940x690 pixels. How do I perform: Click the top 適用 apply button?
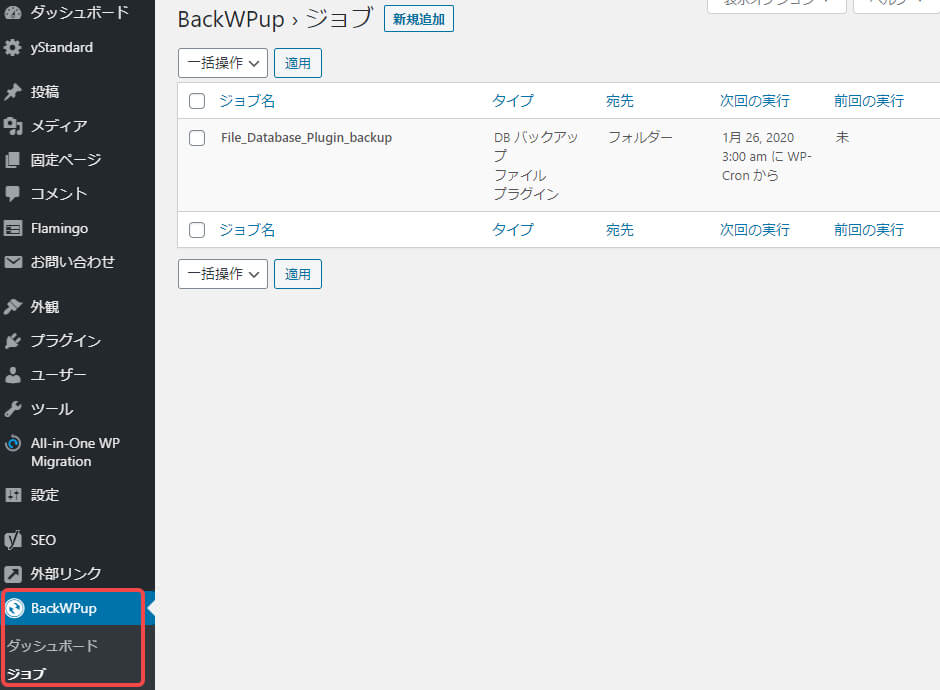click(297, 63)
